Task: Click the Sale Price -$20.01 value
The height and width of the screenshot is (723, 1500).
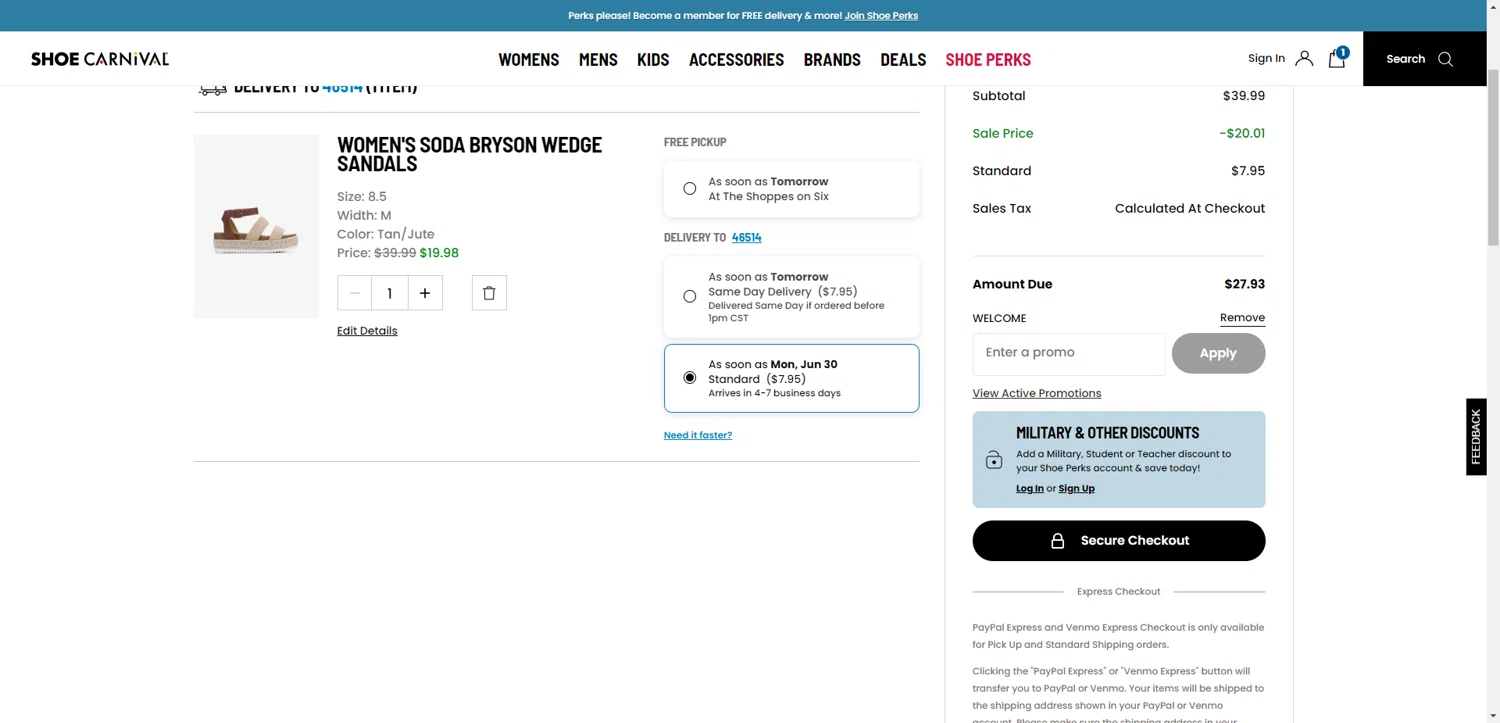Action: [1242, 134]
